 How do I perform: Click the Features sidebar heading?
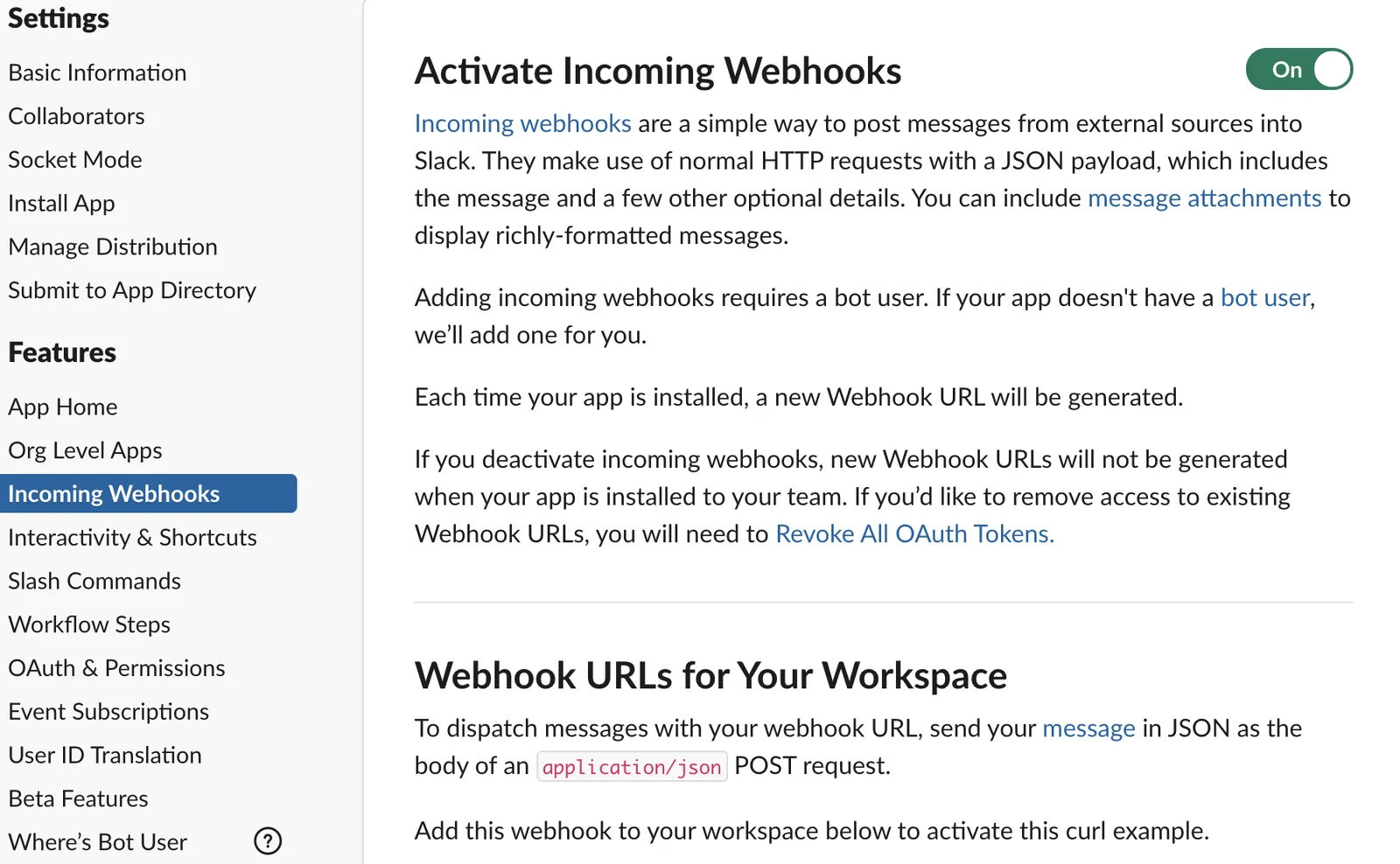click(62, 352)
